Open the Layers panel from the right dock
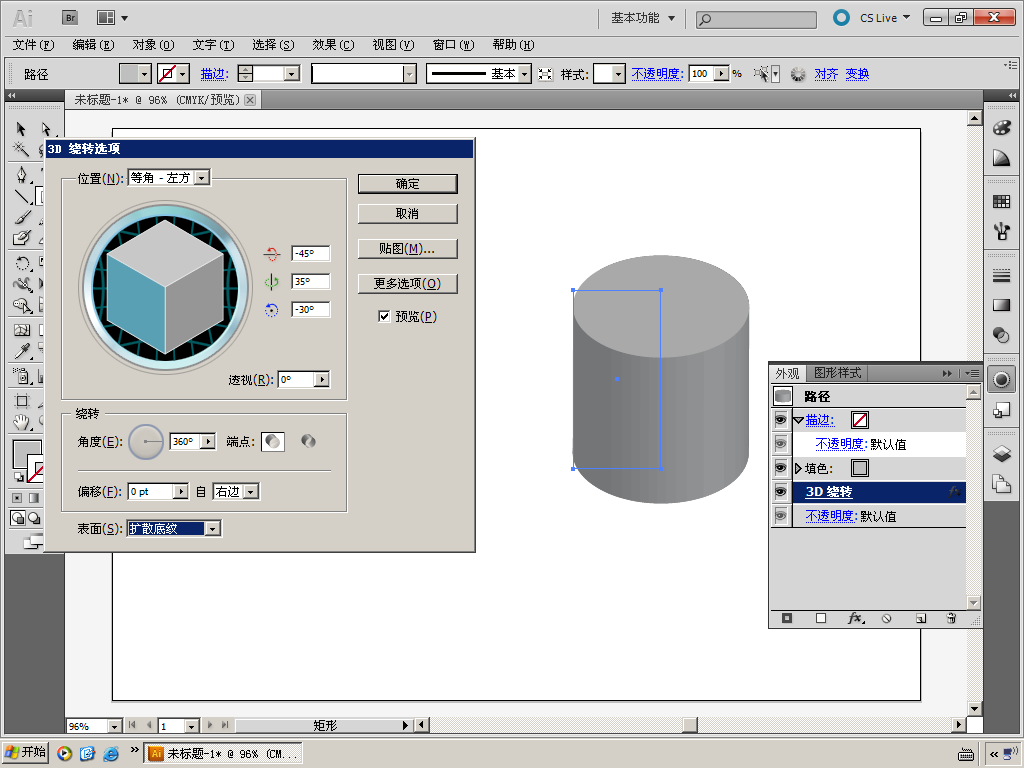1024x768 pixels. 1001,453
